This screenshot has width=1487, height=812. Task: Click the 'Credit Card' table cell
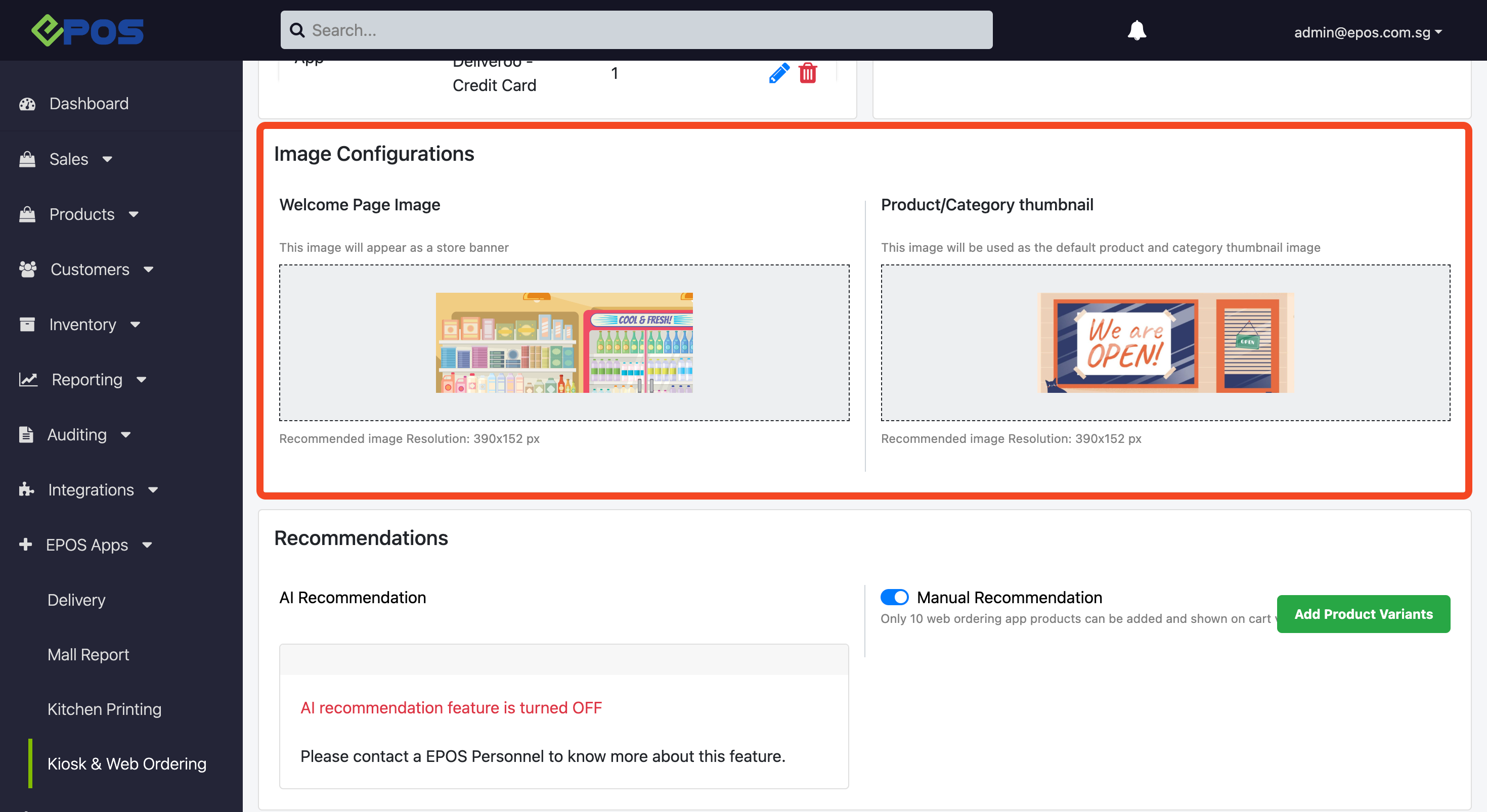494,85
